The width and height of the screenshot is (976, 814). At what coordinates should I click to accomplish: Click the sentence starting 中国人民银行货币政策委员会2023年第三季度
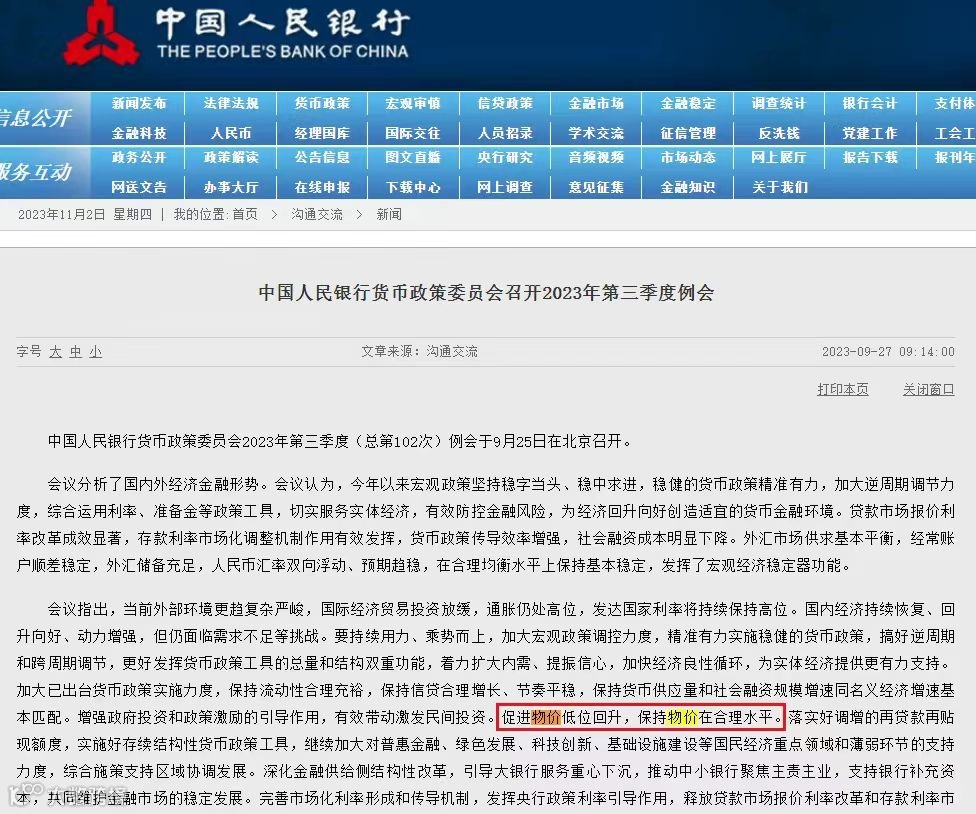click(x=341, y=442)
